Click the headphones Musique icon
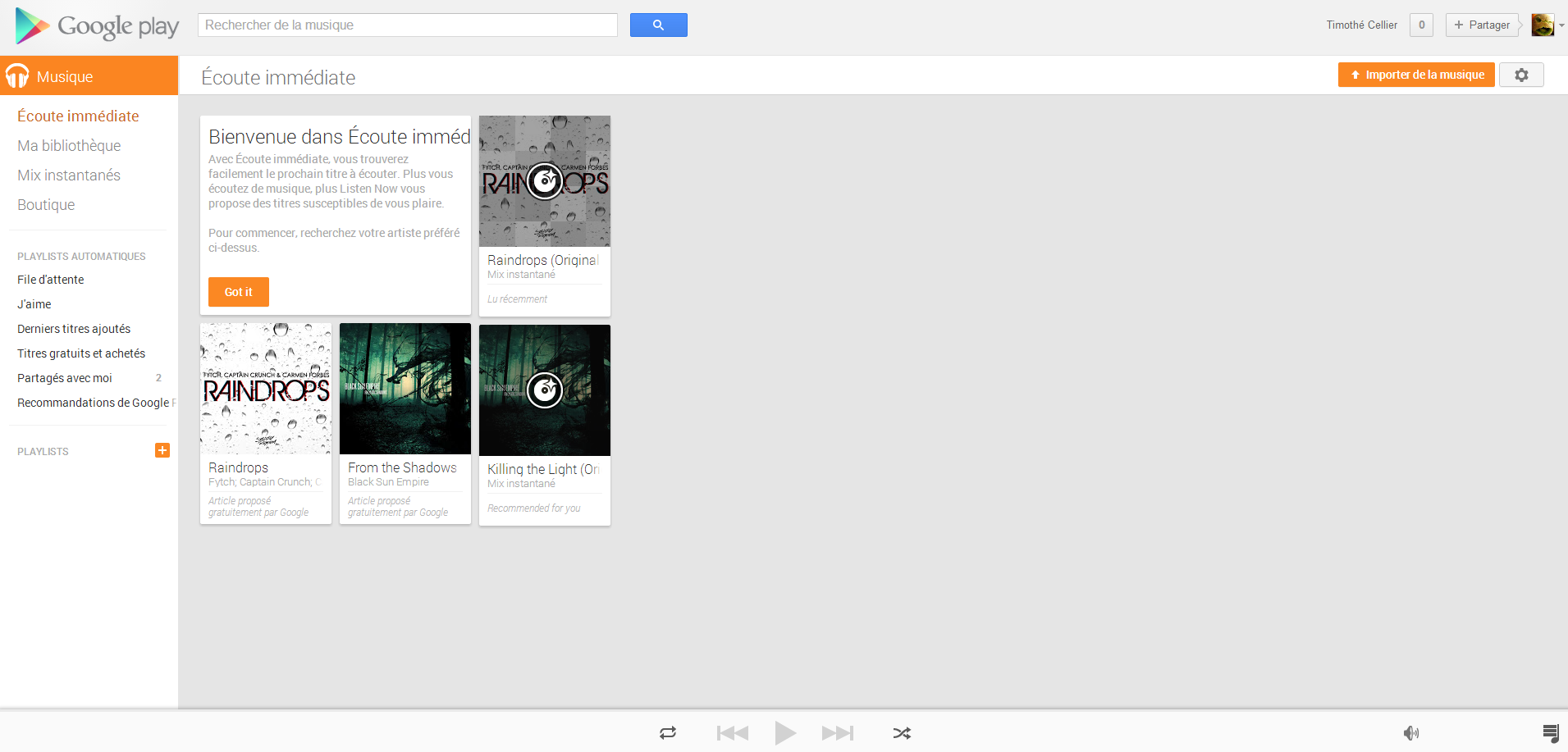 tap(17, 76)
